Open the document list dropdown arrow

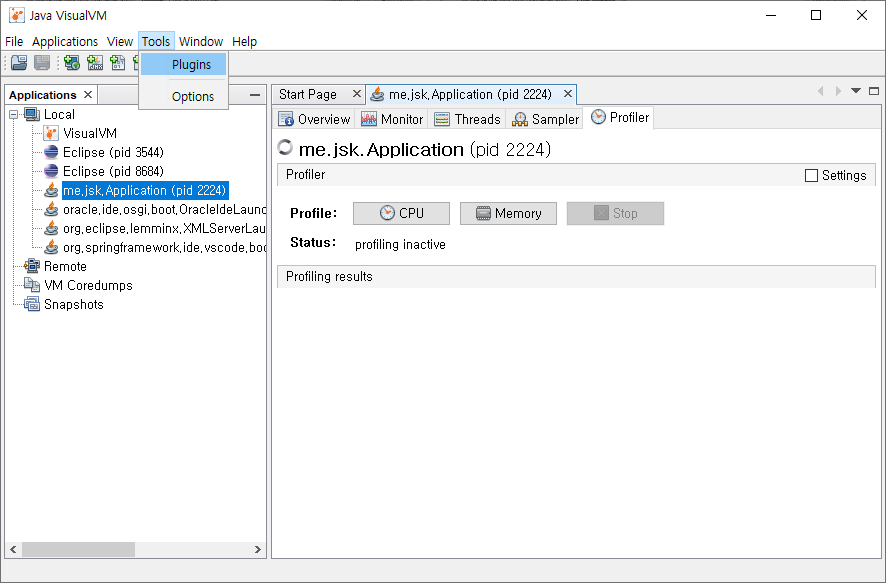pyautogui.click(x=856, y=91)
